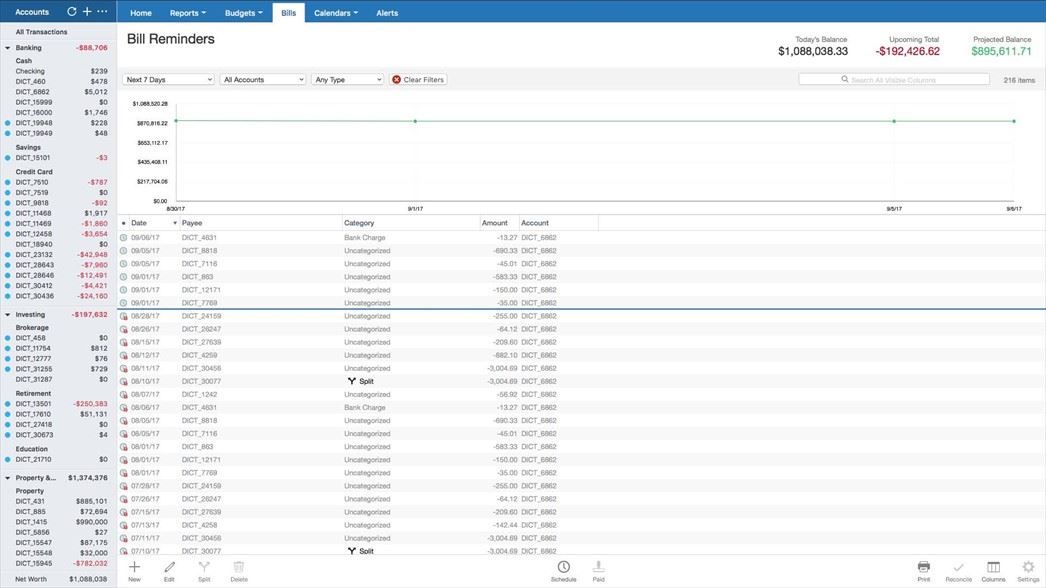The image size is (1046, 588).
Task: Open the Settings gear icon
Action: coord(1028,567)
